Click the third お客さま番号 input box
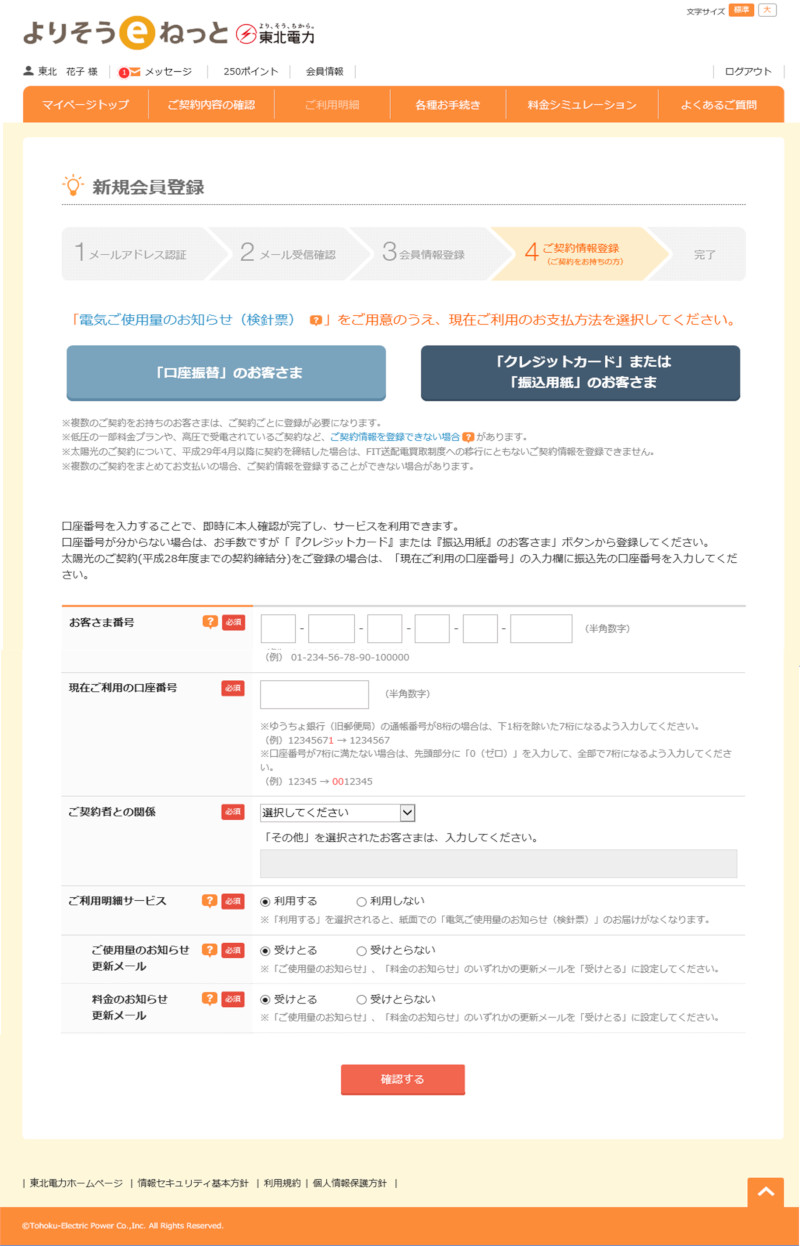 [x=385, y=629]
